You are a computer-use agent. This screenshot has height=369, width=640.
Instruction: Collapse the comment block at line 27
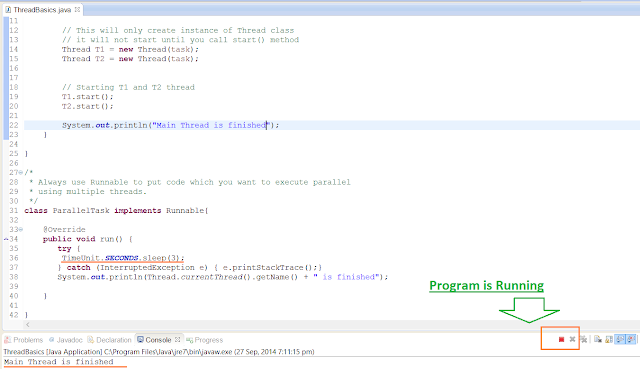(x=21, y=173)
